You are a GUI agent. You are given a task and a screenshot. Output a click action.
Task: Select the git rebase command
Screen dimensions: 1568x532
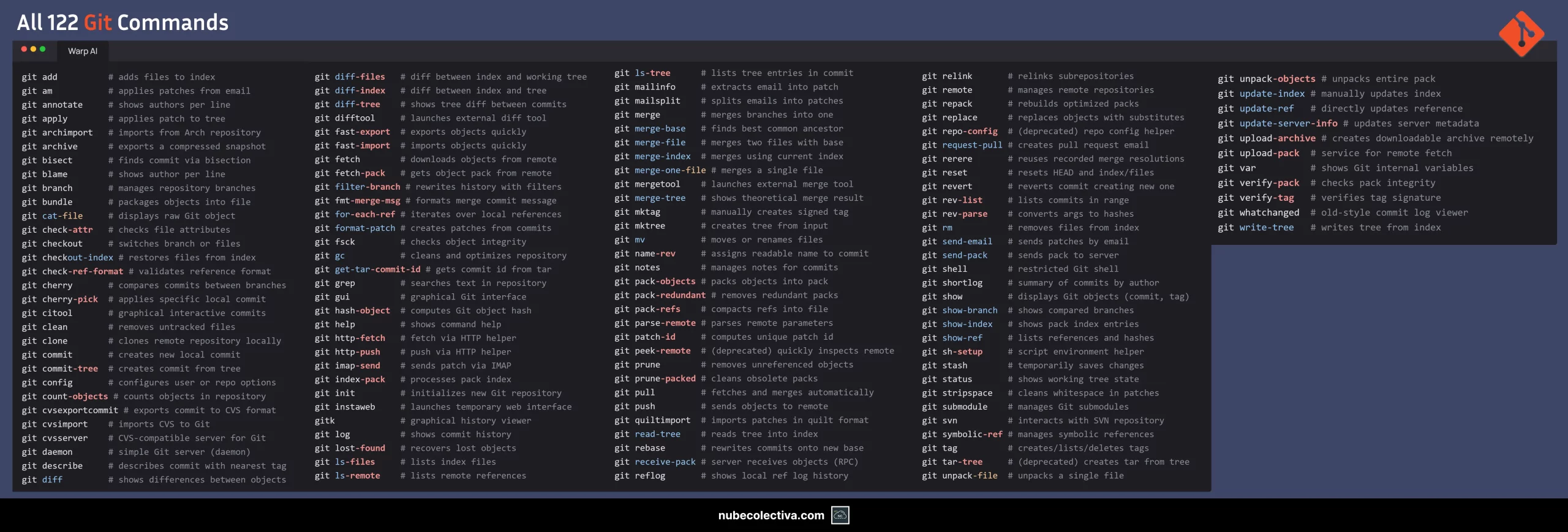pyautogui.click(x=639, y=448)
